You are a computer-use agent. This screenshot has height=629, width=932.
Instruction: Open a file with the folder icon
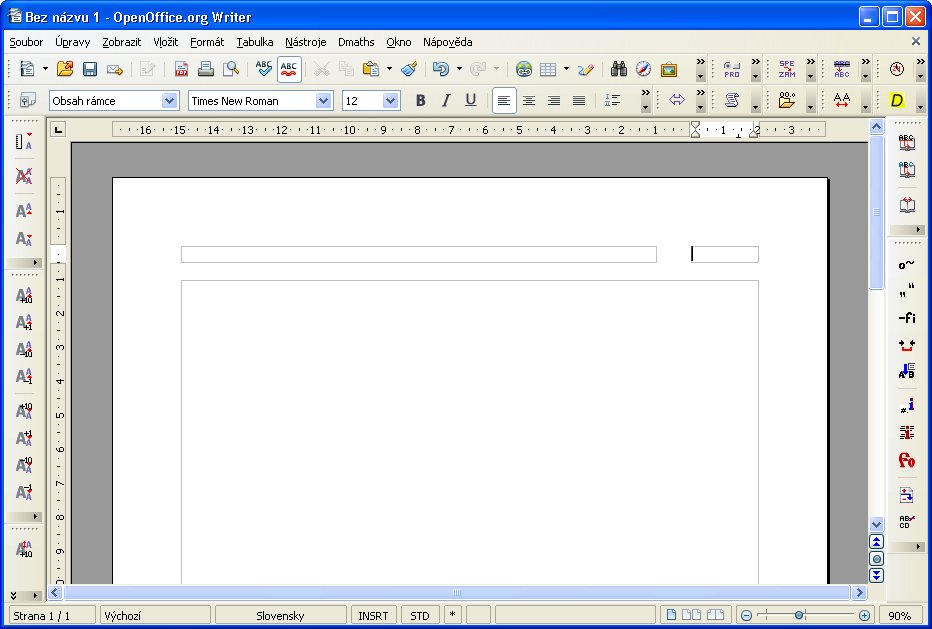pos(65,69)
